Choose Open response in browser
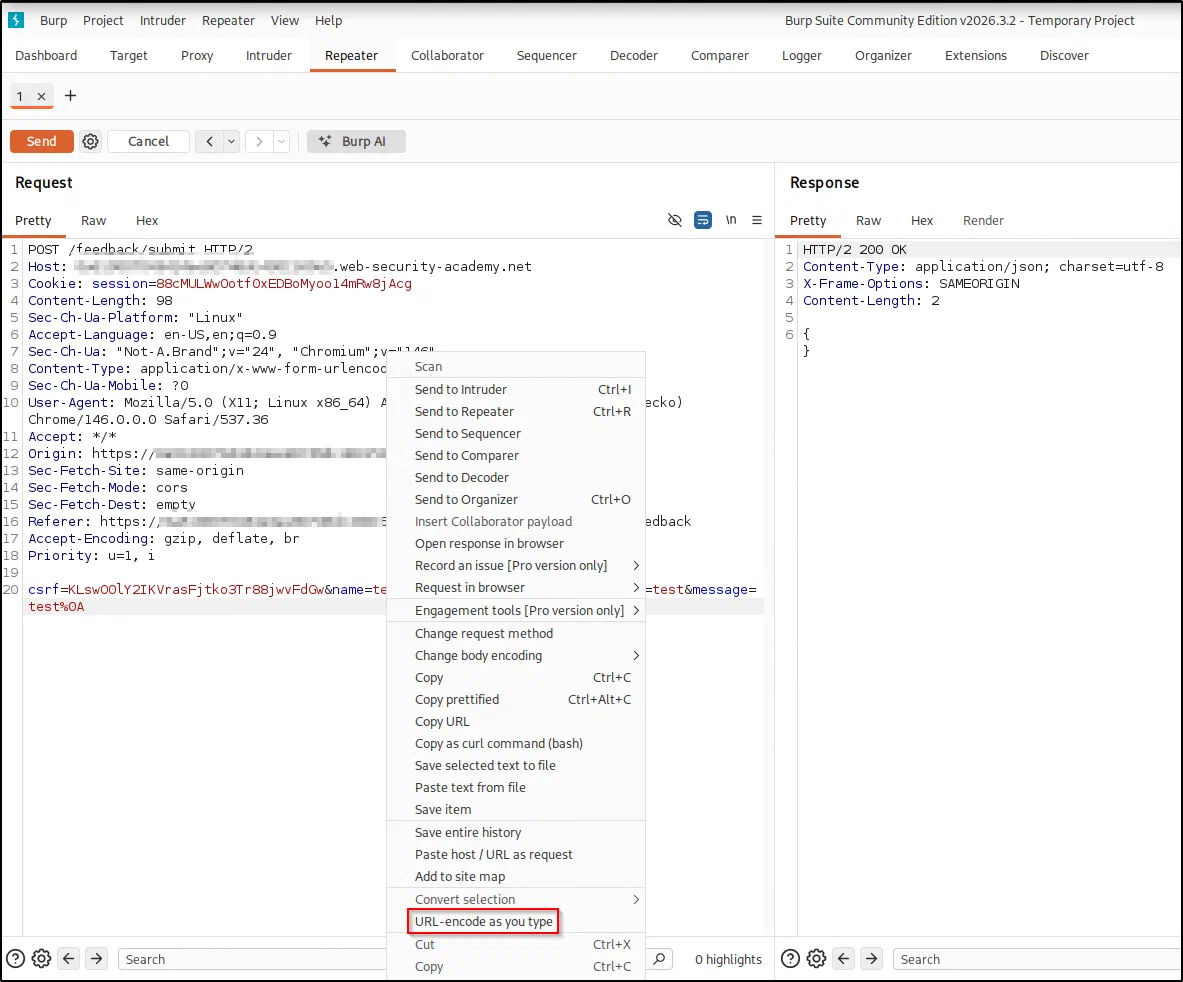 tap(516, 544)
